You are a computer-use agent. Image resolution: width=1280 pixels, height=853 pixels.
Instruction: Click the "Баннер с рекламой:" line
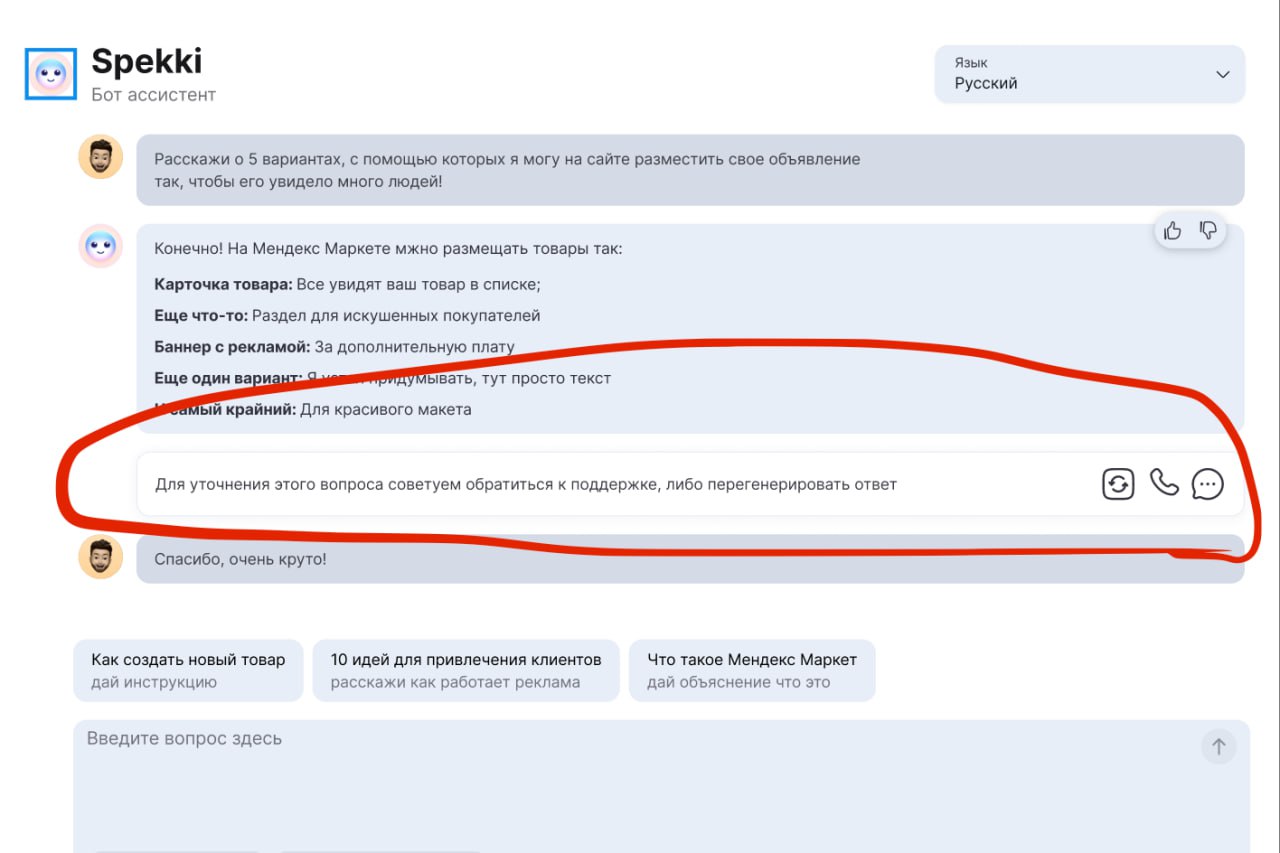(334, 347)
